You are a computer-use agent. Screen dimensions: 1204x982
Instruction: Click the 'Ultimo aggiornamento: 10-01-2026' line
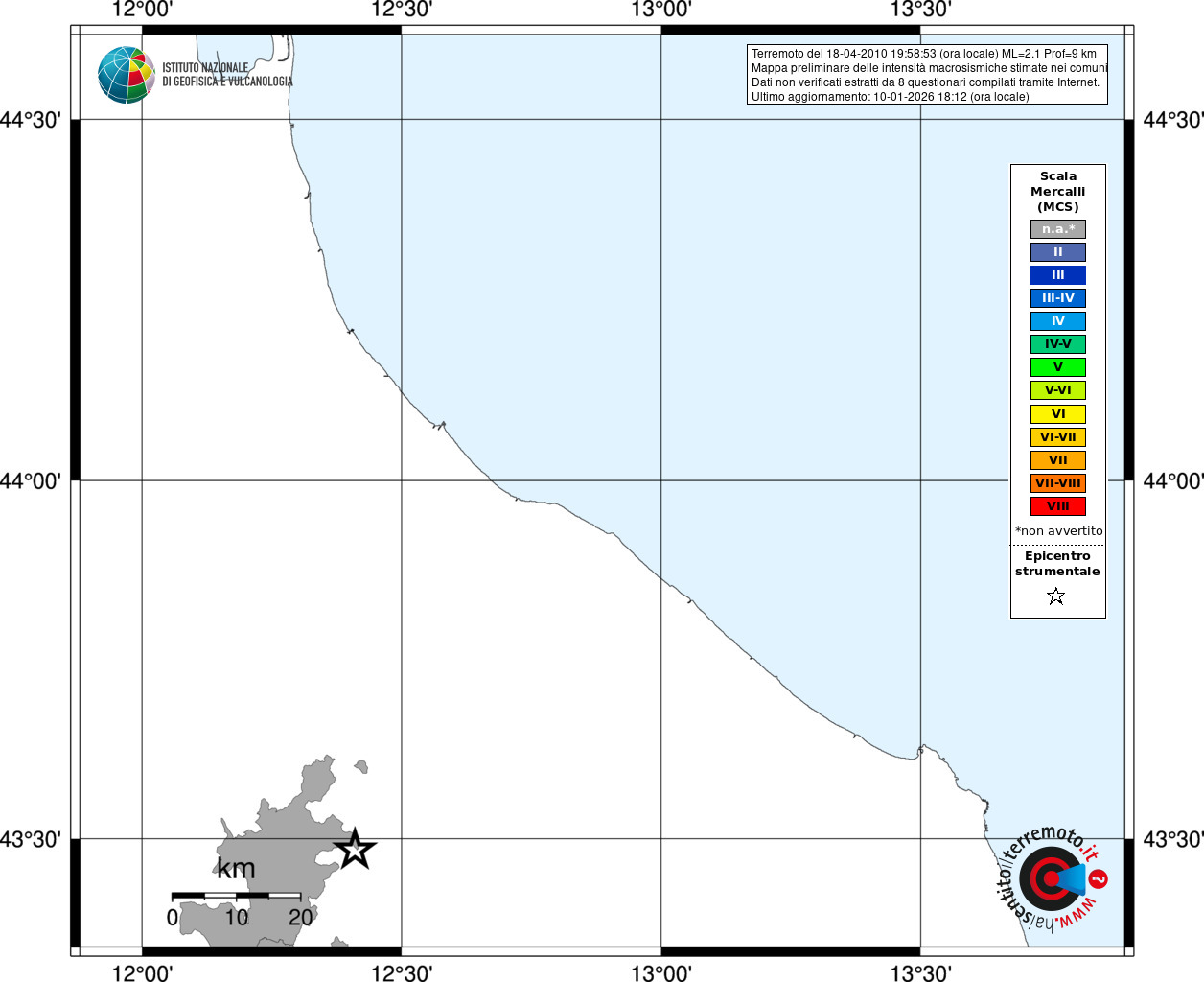click(x=890, y=97)
